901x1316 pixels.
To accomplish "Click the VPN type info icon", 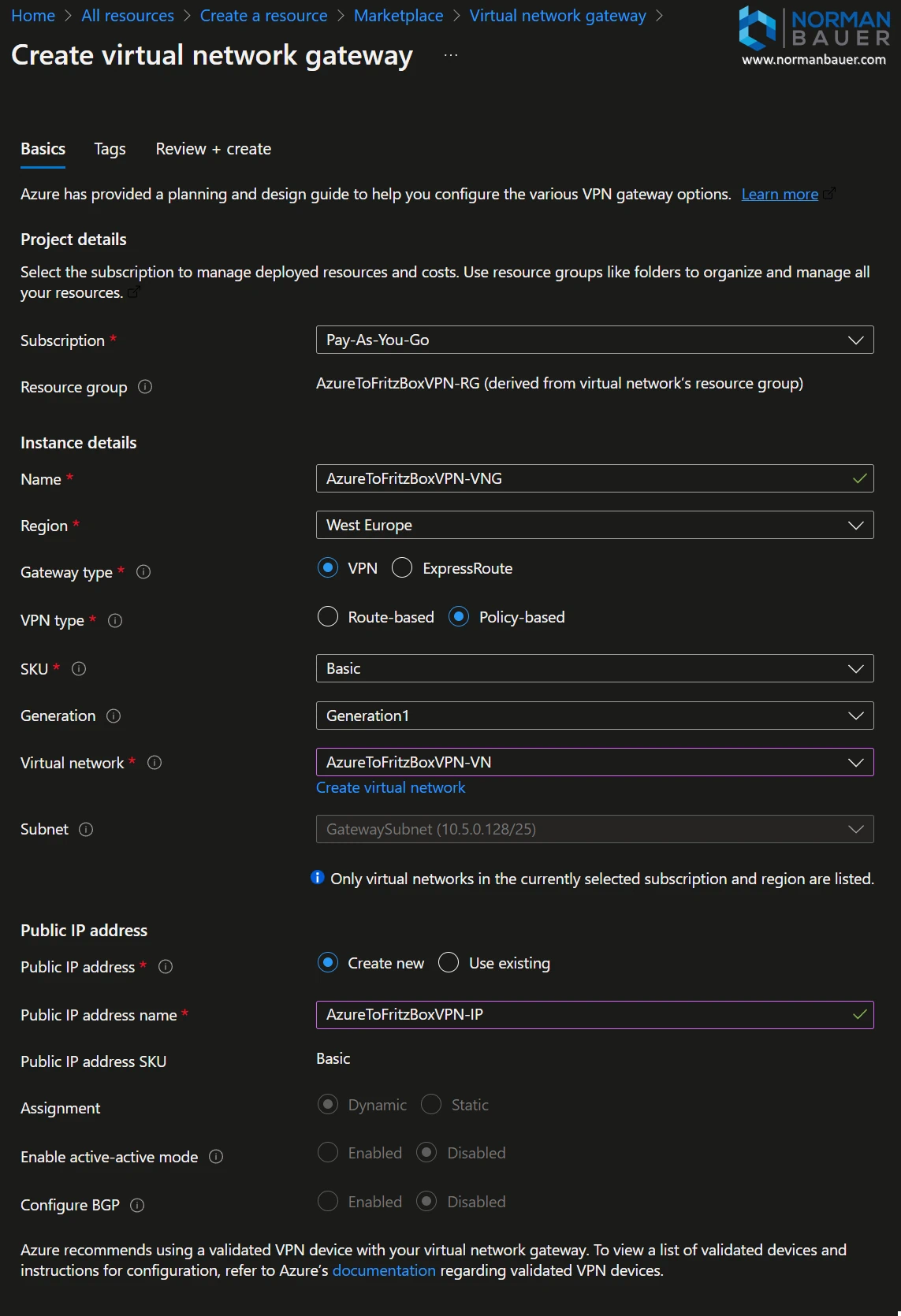I will pyautogui.click(x=115, y=621).
